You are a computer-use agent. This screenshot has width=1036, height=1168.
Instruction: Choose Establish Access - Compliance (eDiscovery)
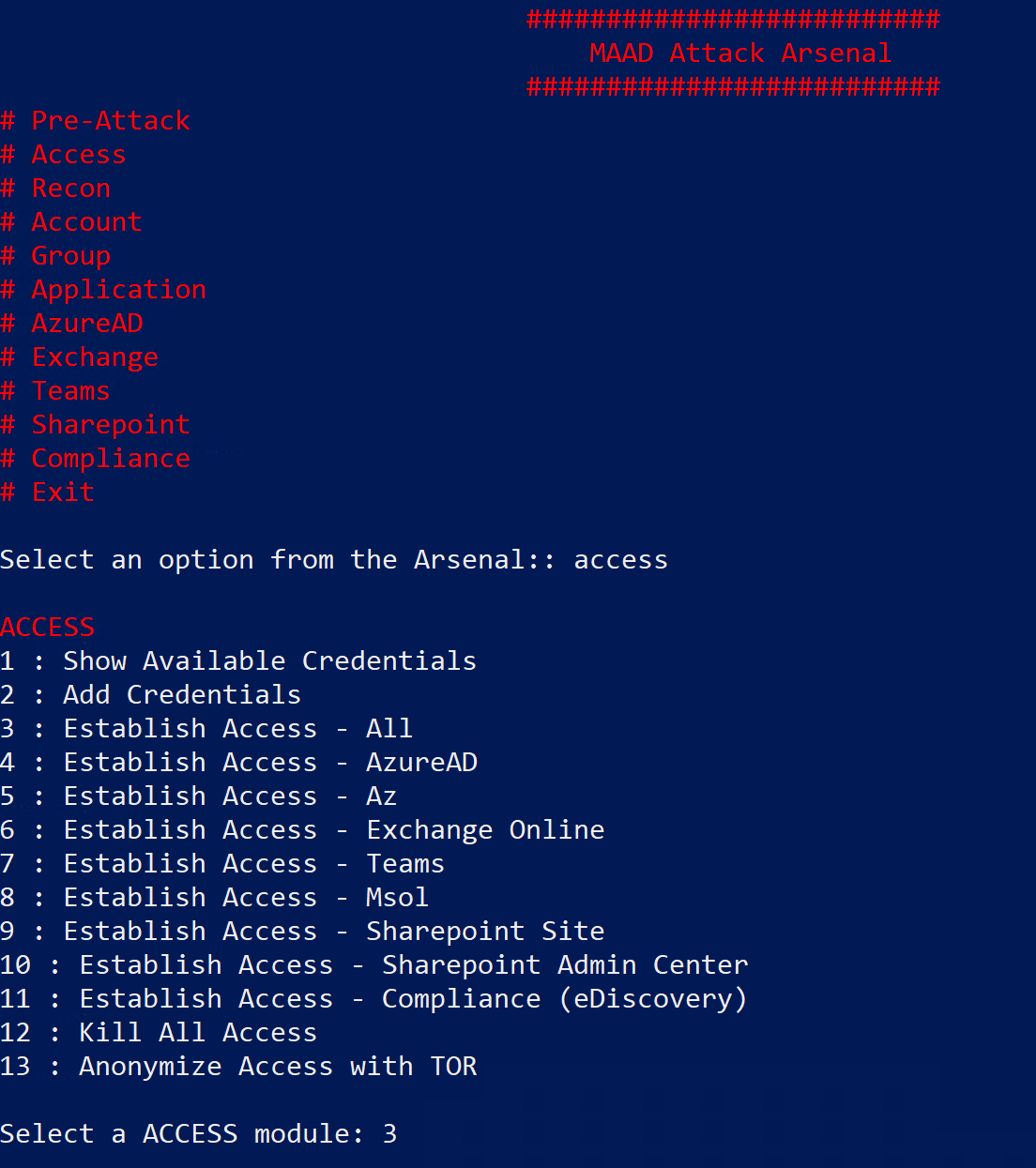[413, 999]
